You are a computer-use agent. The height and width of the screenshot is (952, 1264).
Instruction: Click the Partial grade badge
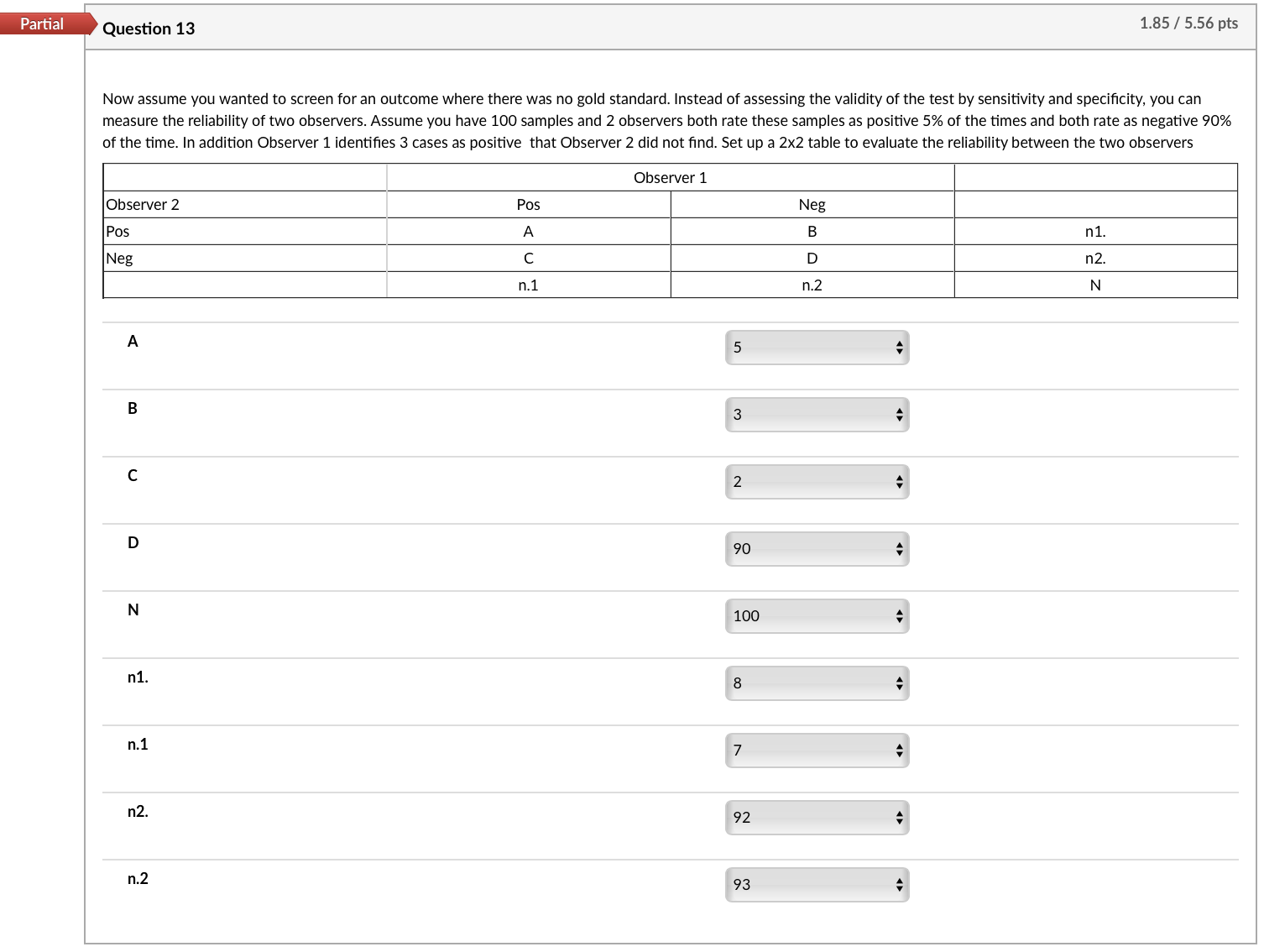pos(41,24)
